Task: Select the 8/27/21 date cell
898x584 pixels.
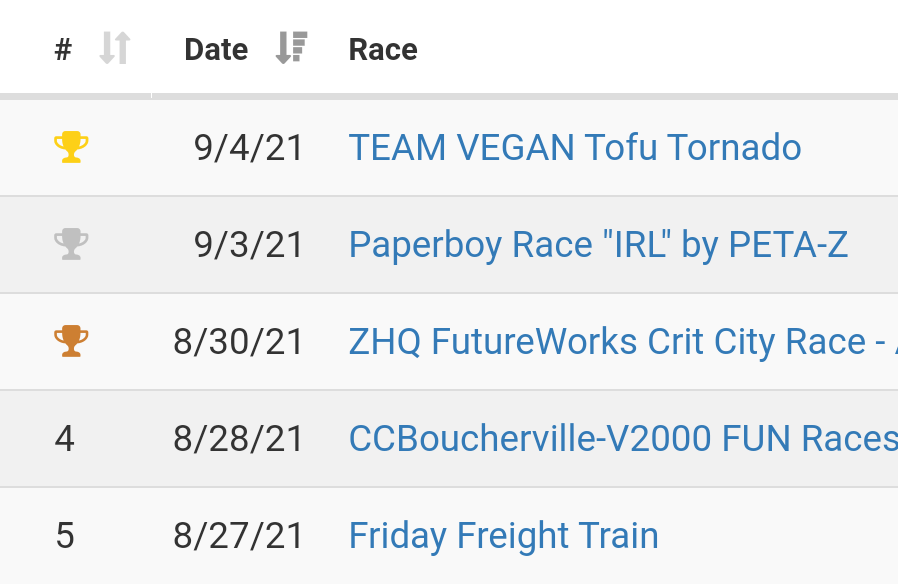Action: click(x=238, y=536)
